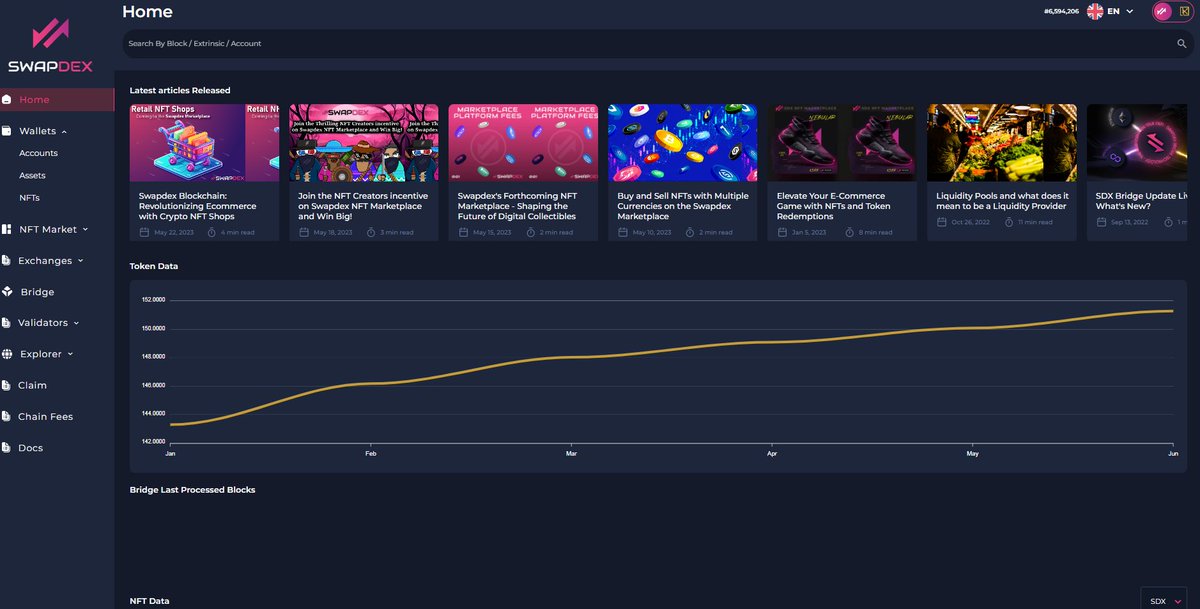Click the Wallets sidebar icon
Image resolution: width=1200 pixels, height=609 pixels.
(7, 131)
